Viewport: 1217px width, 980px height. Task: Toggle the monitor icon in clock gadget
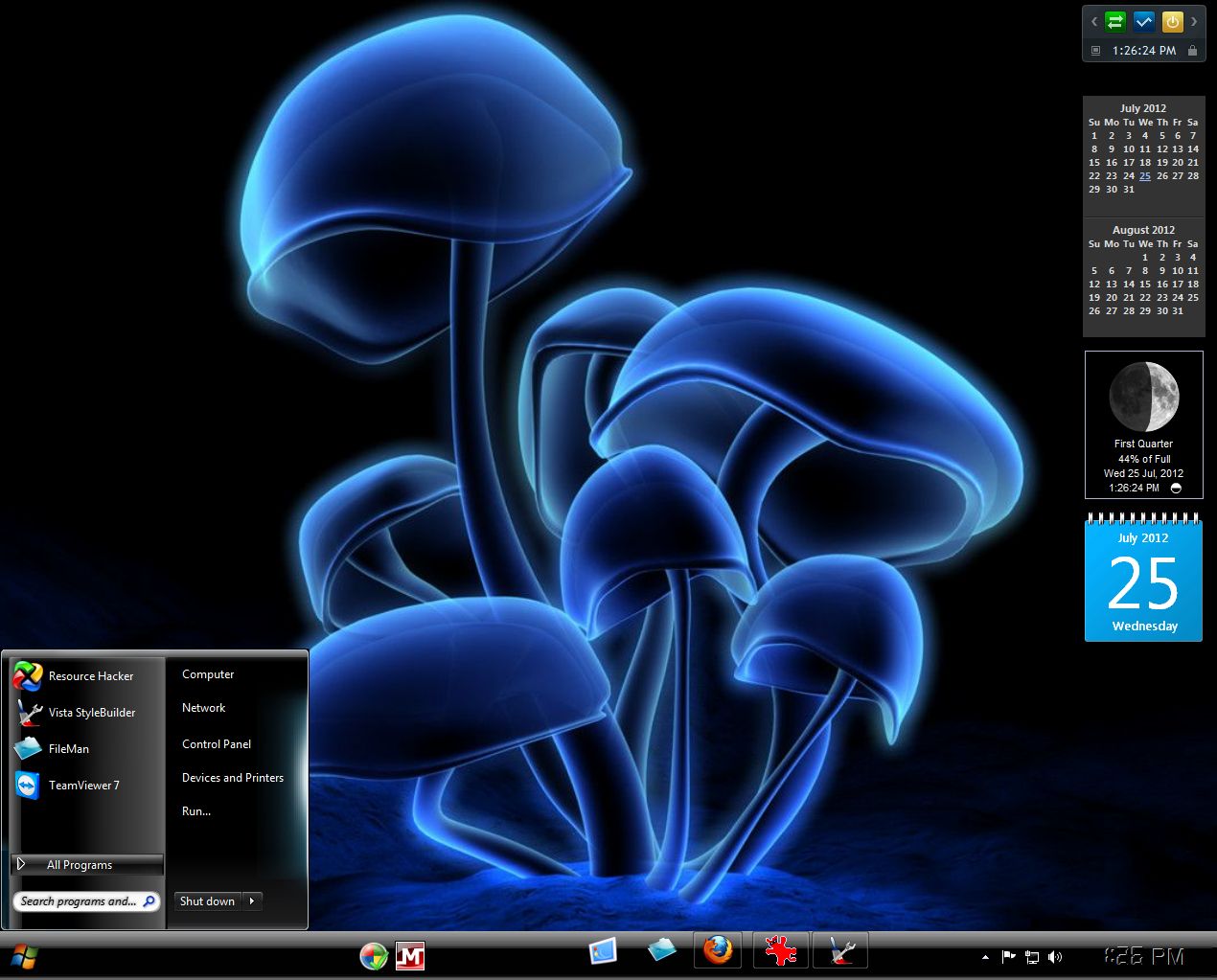pyautogui.click(x=1096, y=51)
